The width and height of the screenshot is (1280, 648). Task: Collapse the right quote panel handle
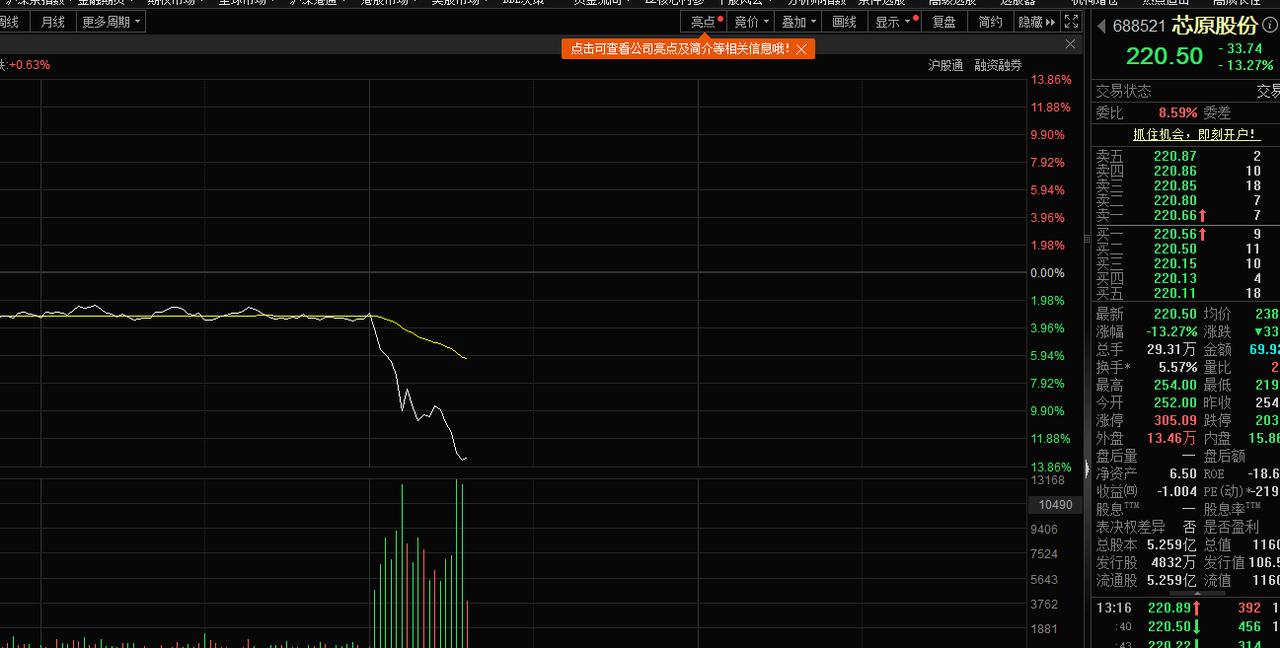1088,468
